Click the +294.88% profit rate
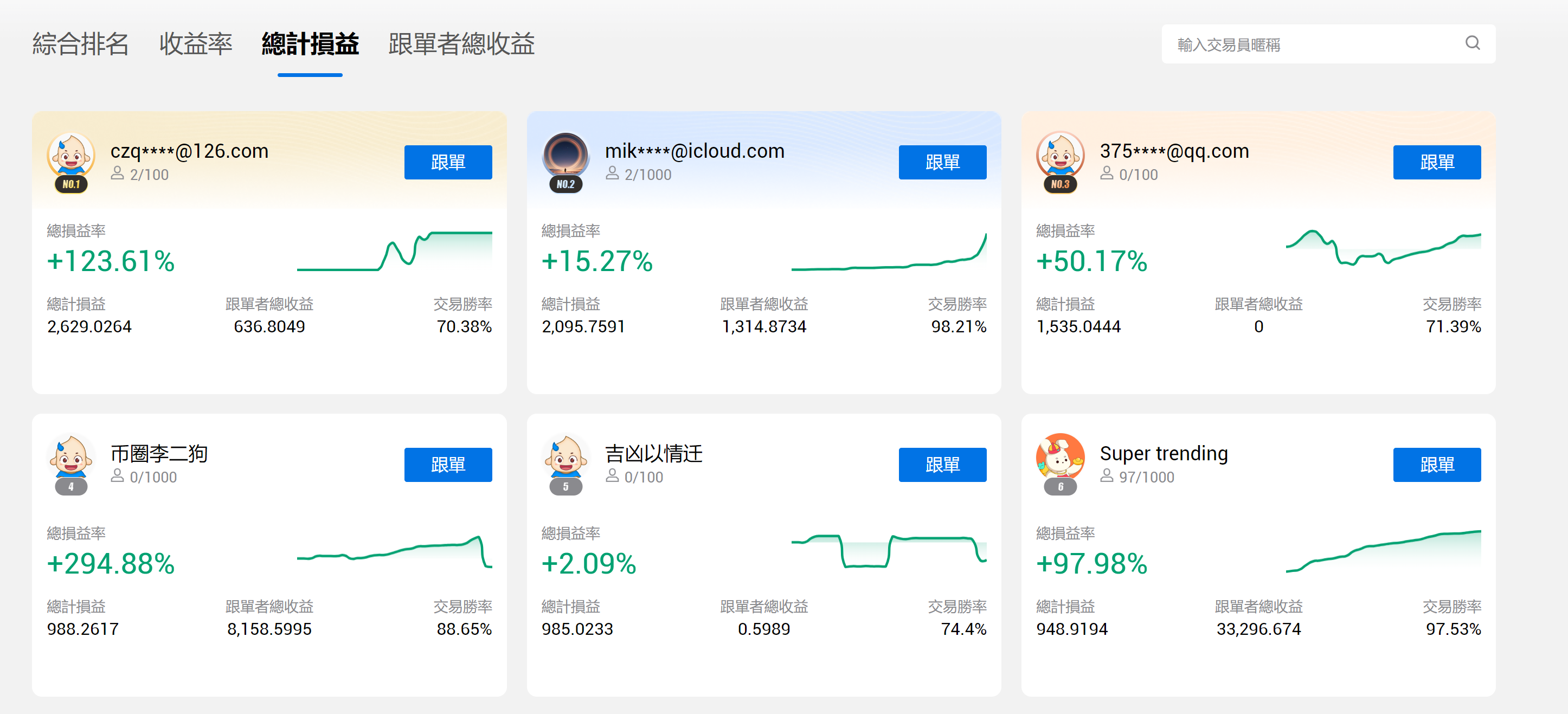Screen dimensions: 1568x714 [111, 564]
